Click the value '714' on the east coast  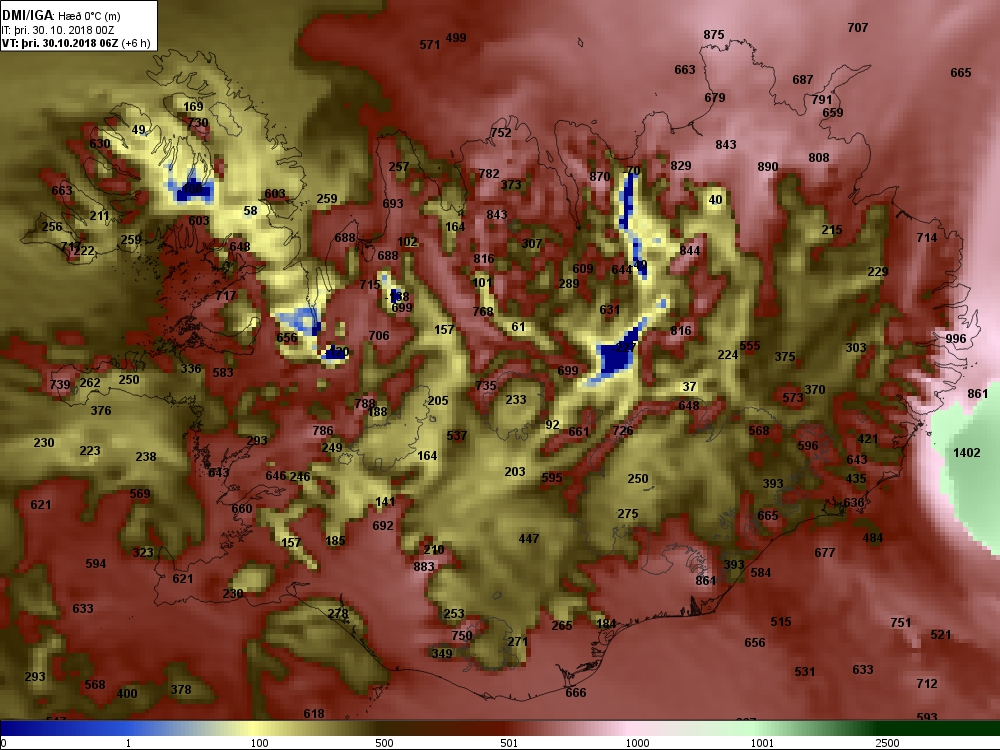(x=927, y=238)
